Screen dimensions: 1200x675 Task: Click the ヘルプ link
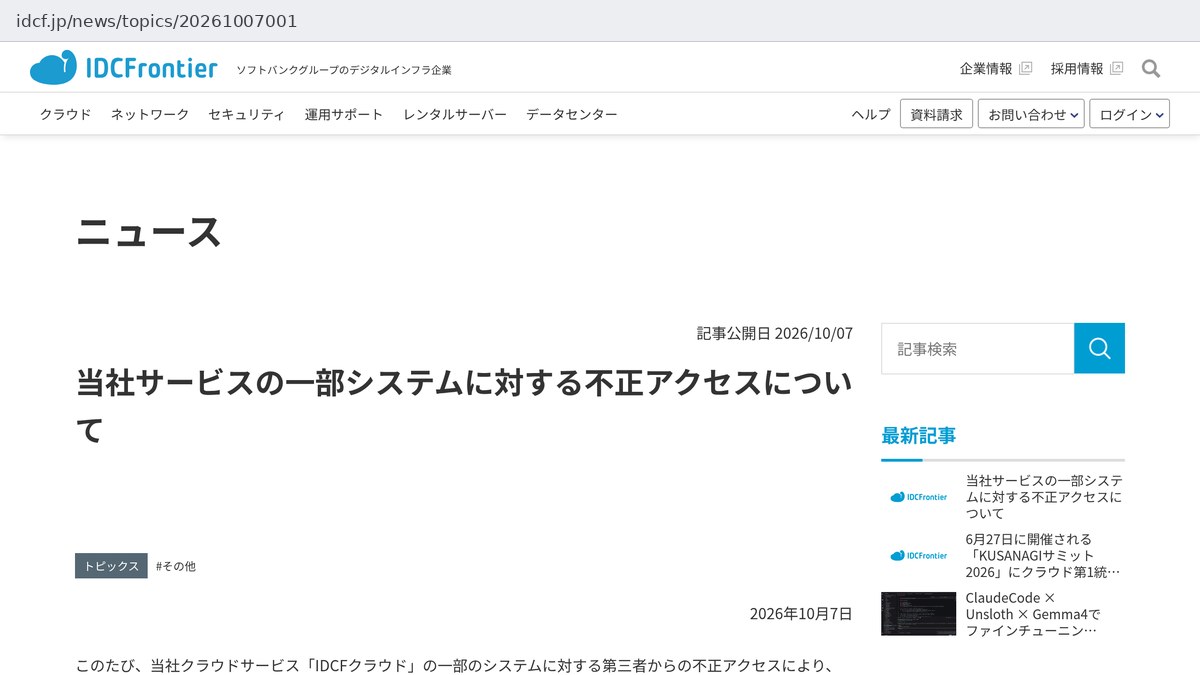871,114
